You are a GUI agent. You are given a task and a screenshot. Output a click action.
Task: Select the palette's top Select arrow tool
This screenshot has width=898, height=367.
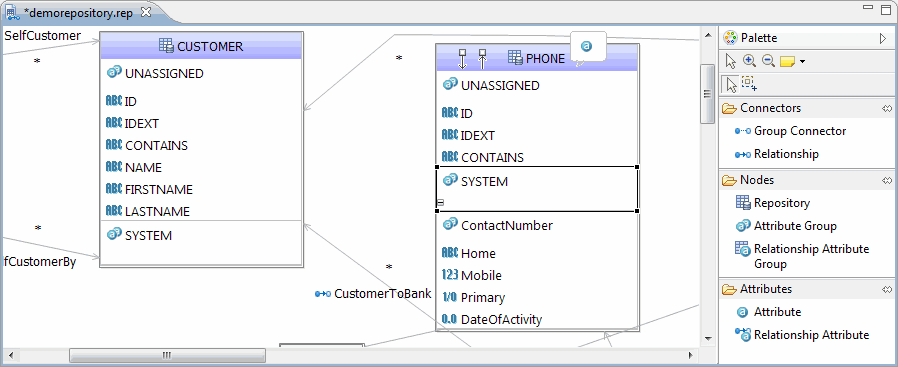click(x=730, y=61)
